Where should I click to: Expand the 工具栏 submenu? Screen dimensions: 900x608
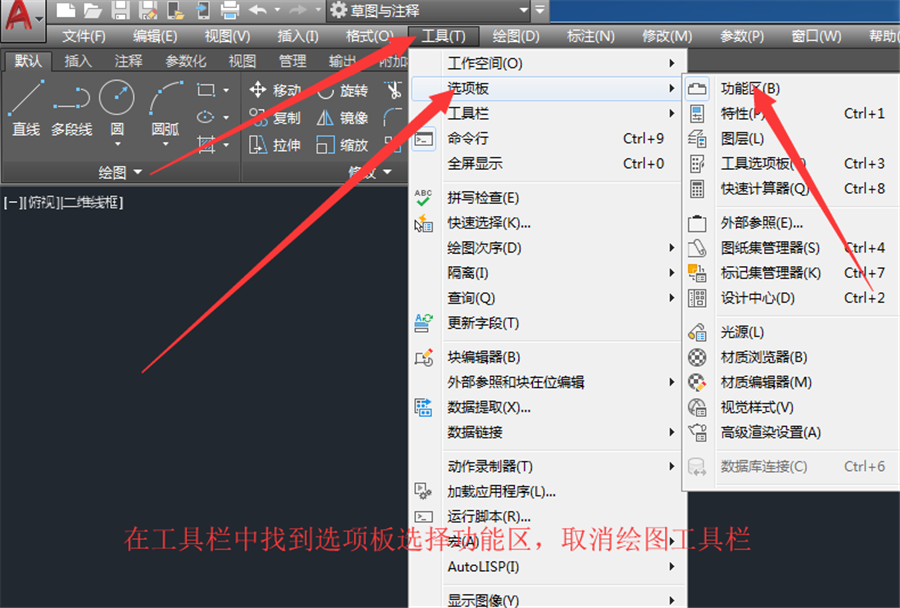coord(548,114)
